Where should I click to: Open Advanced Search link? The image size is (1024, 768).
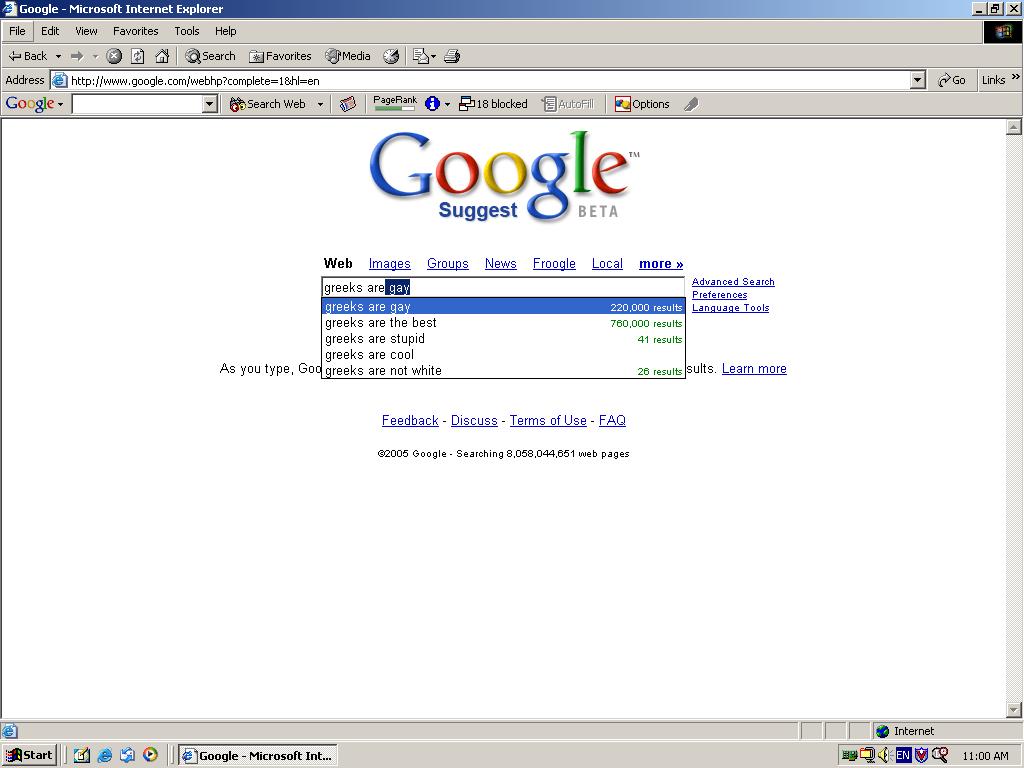pos(733,281)
